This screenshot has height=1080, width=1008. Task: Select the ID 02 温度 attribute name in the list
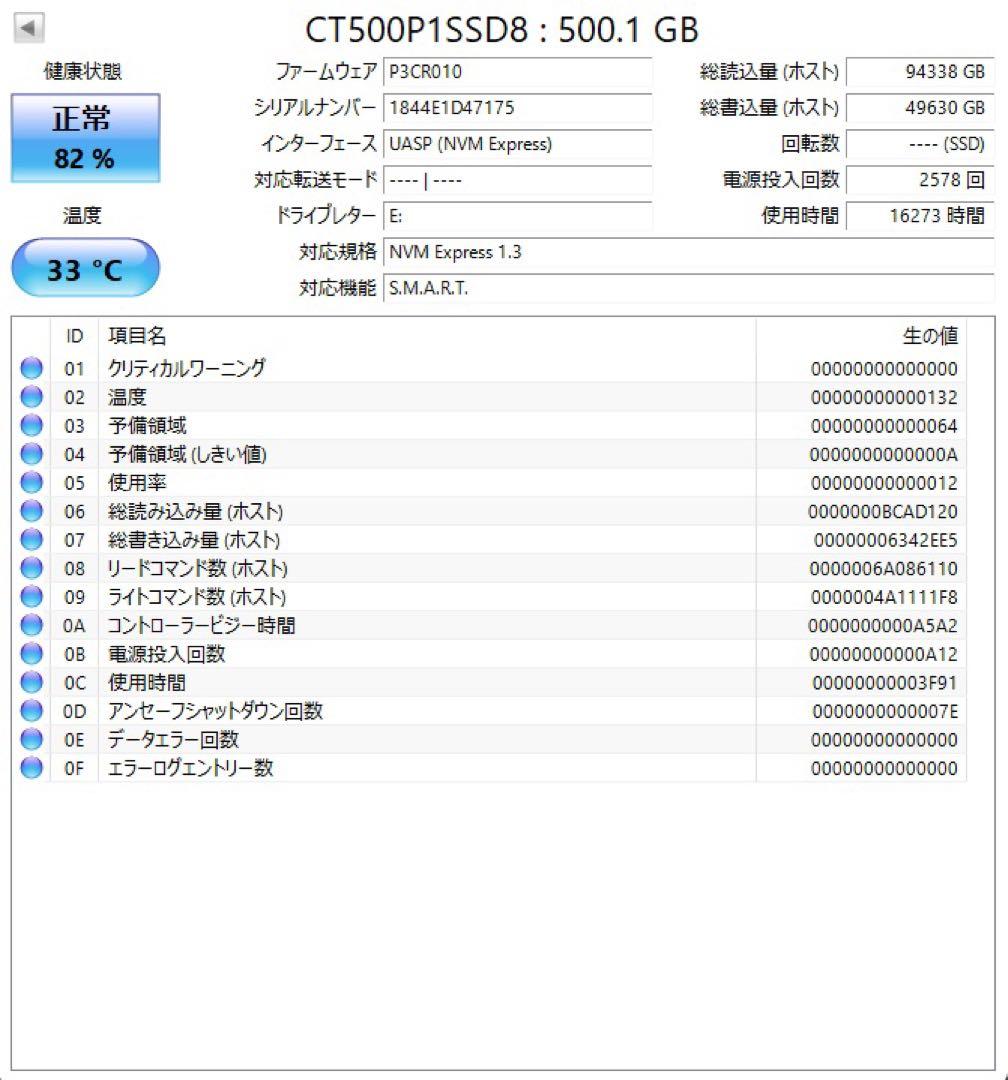[x=127, y=397]
